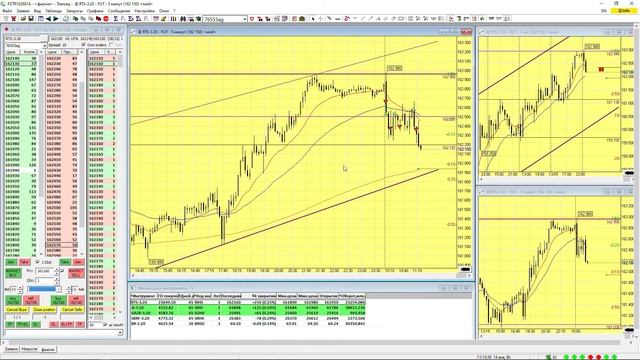
Task: Click the Open folder toolbar icon
Action: point(24,19)
